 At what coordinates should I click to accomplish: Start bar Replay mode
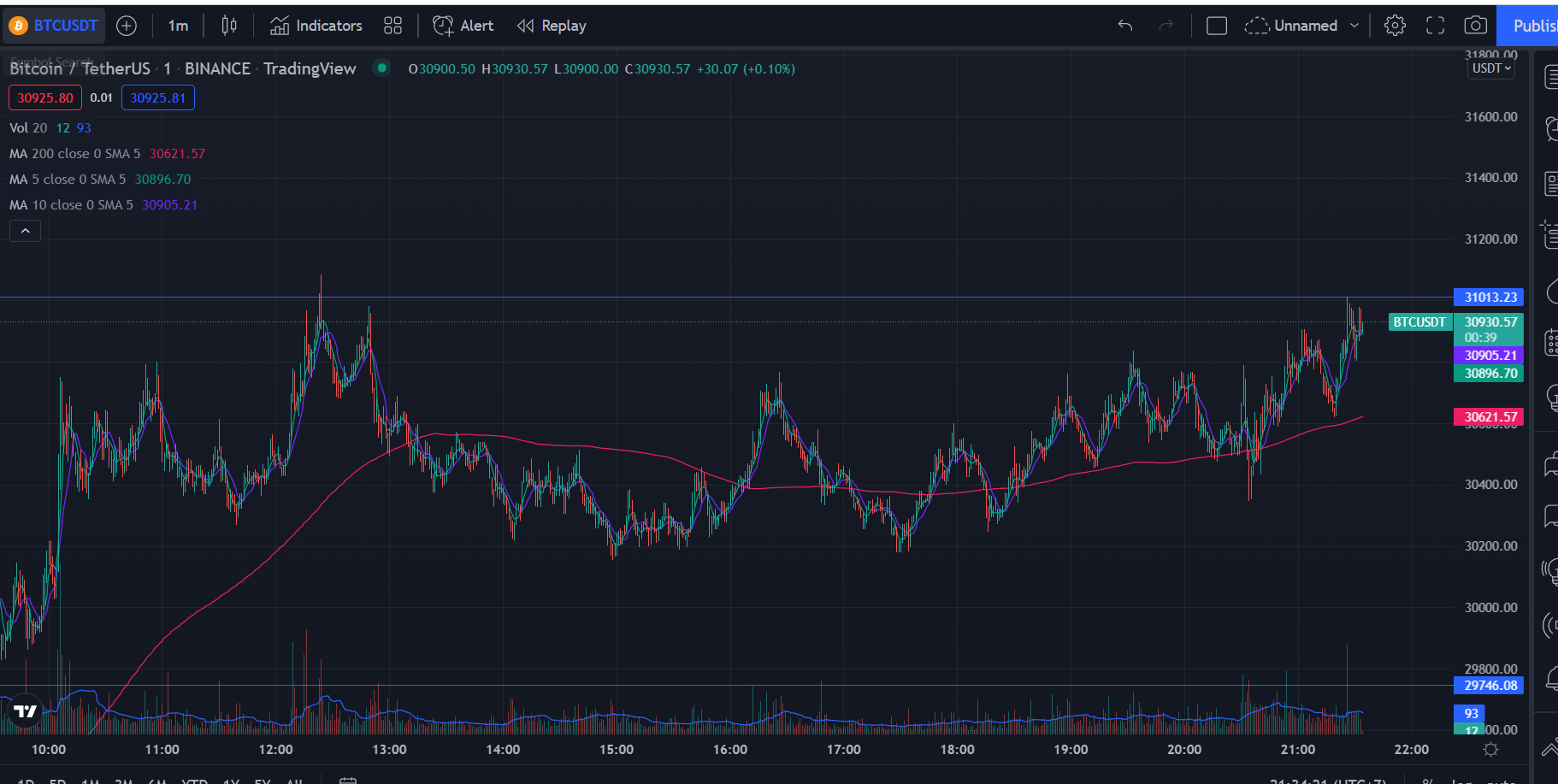click(552, 26)
